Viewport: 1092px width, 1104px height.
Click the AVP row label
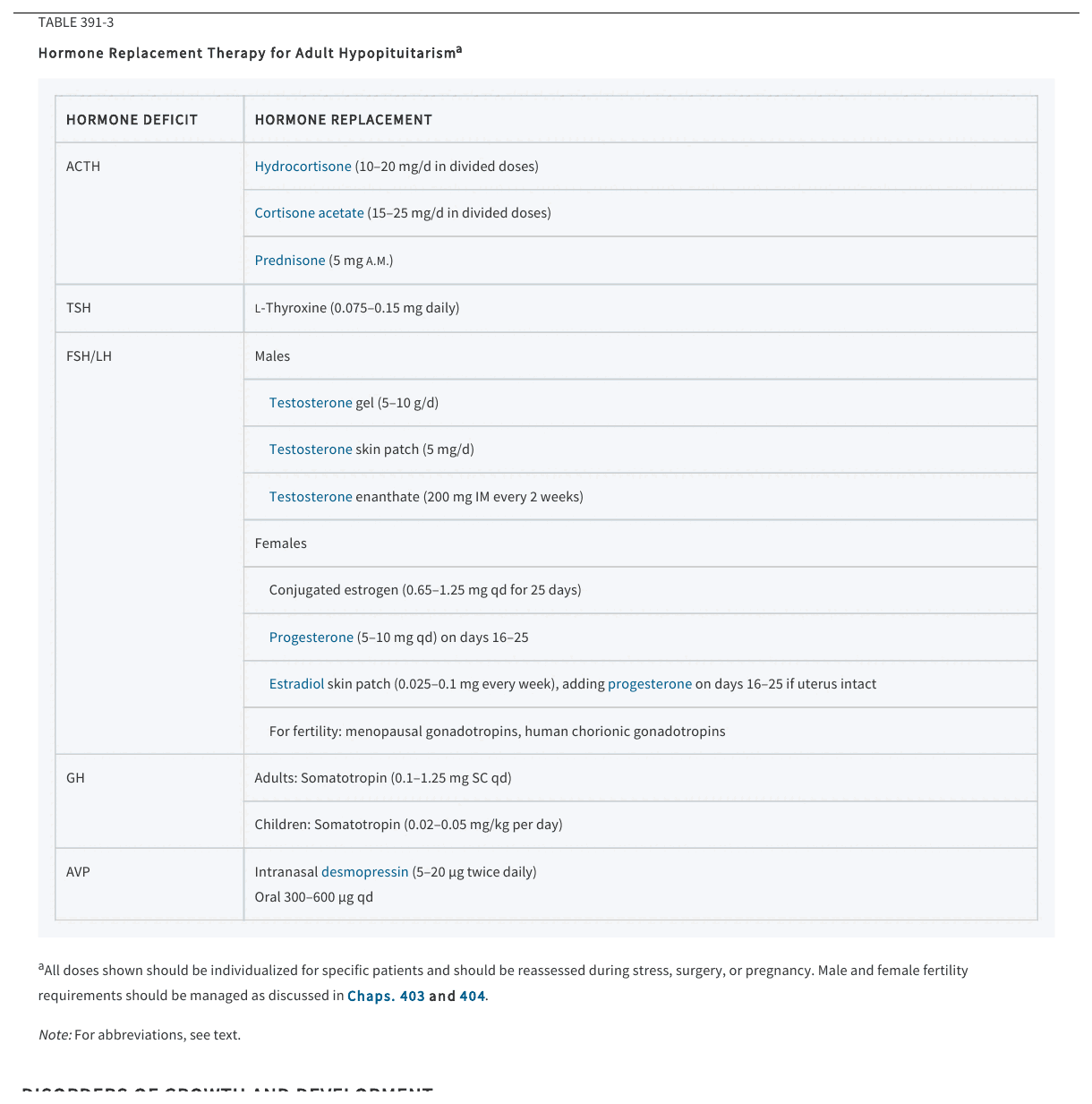tap(78, 872)
